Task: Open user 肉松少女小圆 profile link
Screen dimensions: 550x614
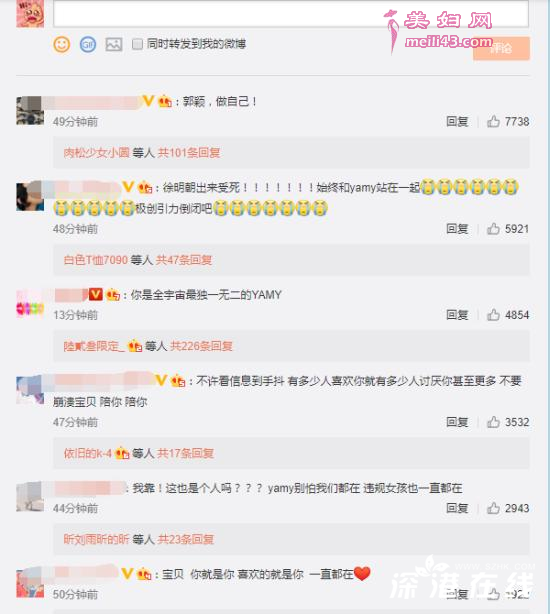Action: (96, 153)
